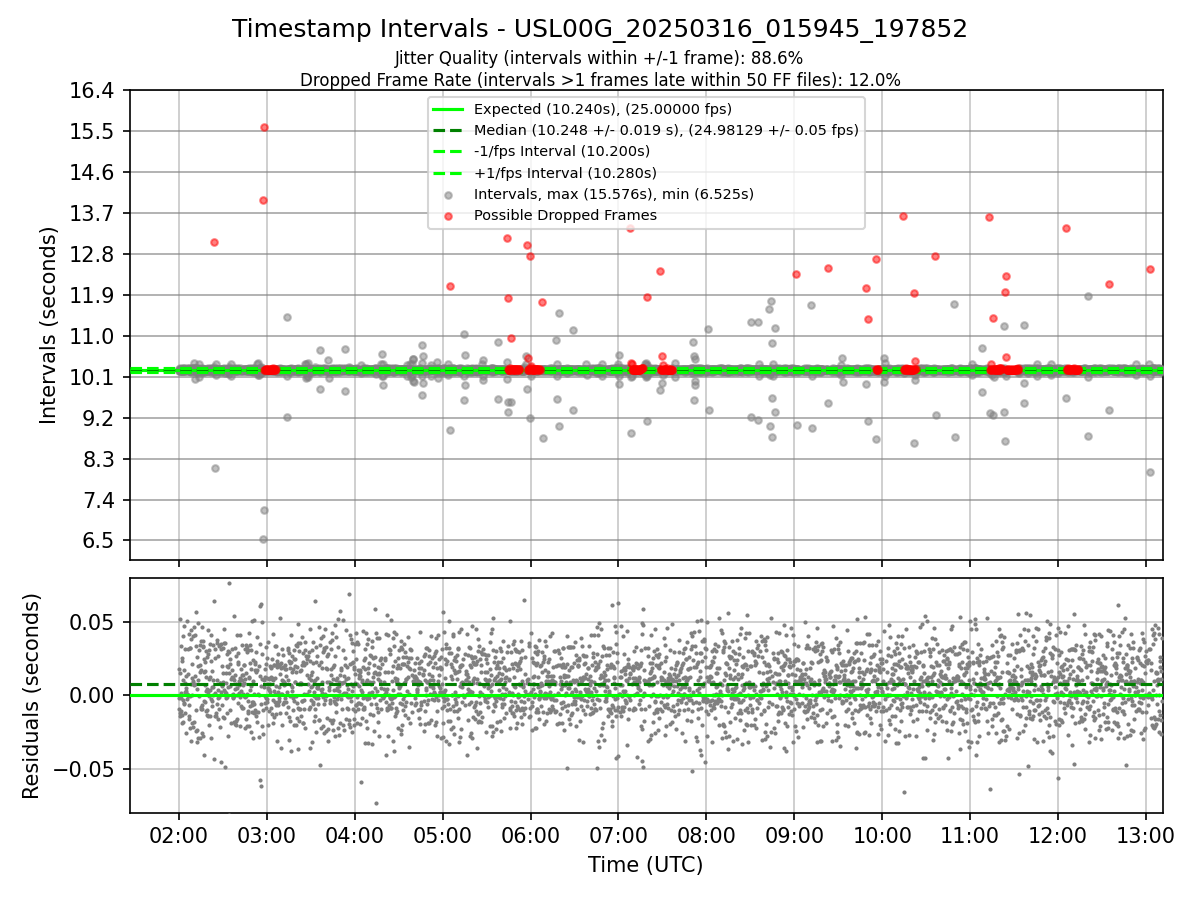1200x900 pixels.
Task: Click legend entry 'Intervals, max (15.576s), min (6.525s)'
Action: (x=614, y=194)
